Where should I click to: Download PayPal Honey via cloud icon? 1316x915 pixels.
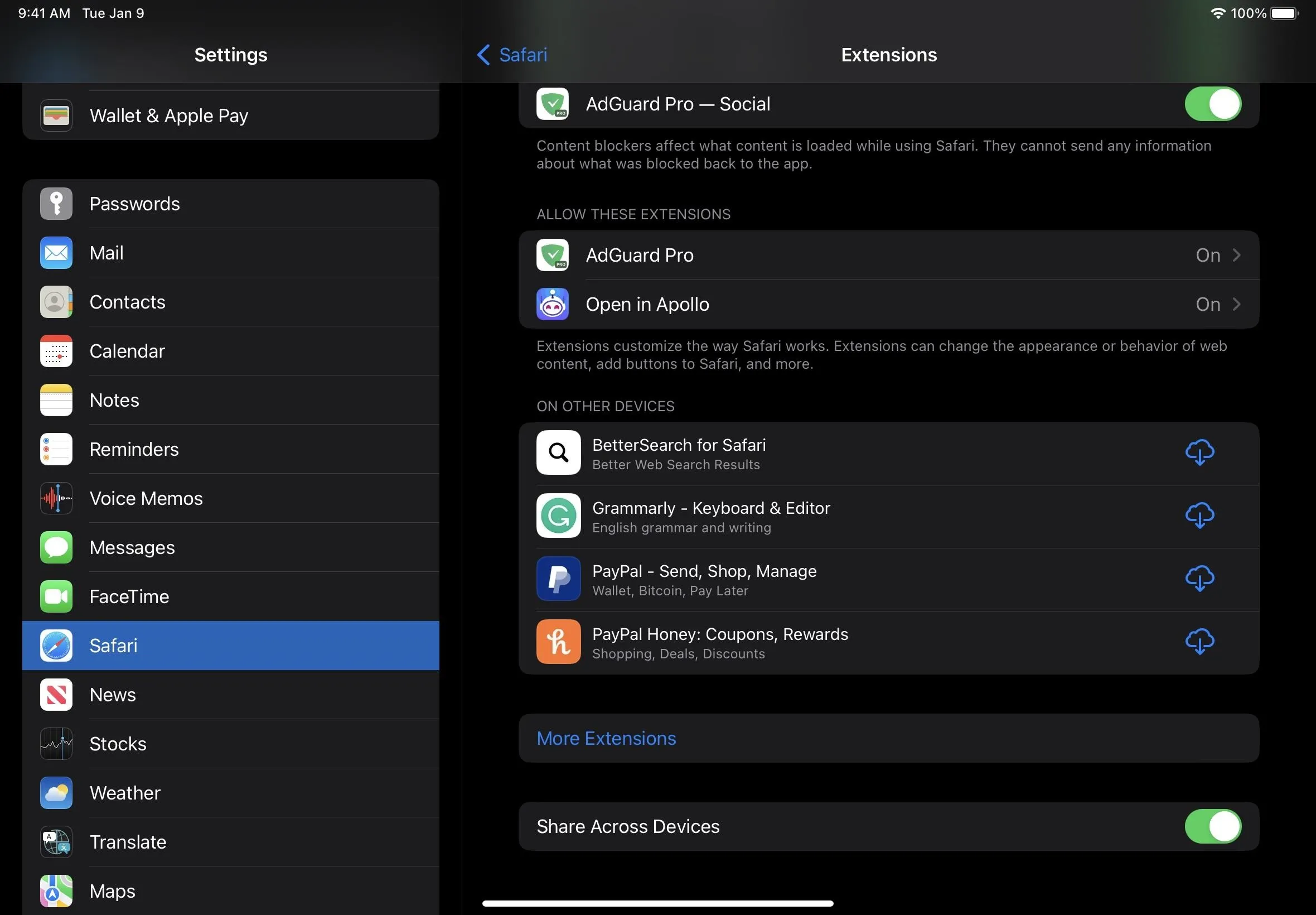click(x=1199, y=642)
